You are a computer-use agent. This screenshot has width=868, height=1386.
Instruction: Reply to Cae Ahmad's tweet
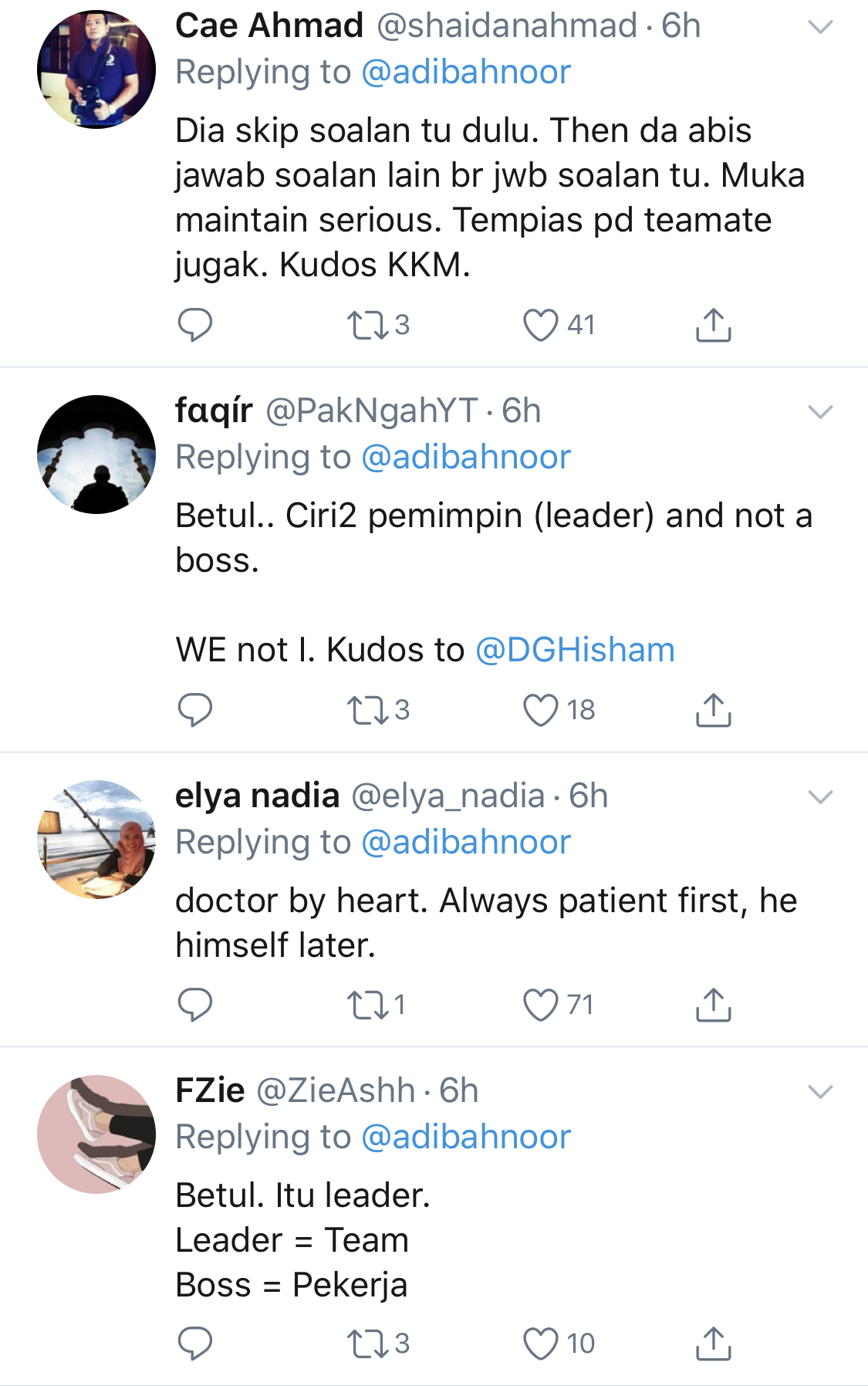pyautogui.click(x=194, y=325)
